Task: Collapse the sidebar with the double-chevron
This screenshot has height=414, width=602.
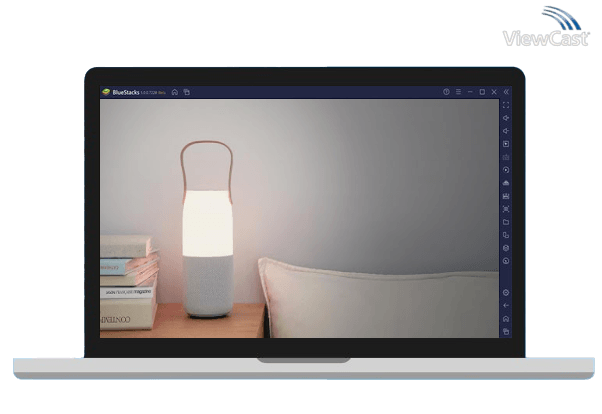Action: click(x=506, y=92)
